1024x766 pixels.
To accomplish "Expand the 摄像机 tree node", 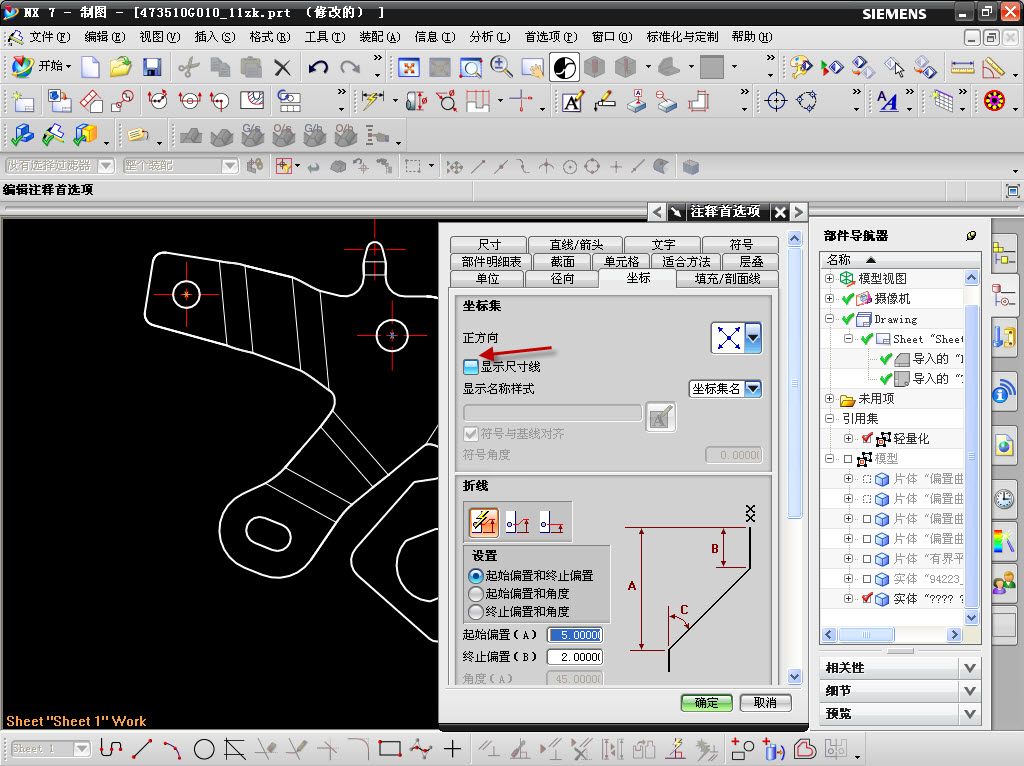I will 829,298.
